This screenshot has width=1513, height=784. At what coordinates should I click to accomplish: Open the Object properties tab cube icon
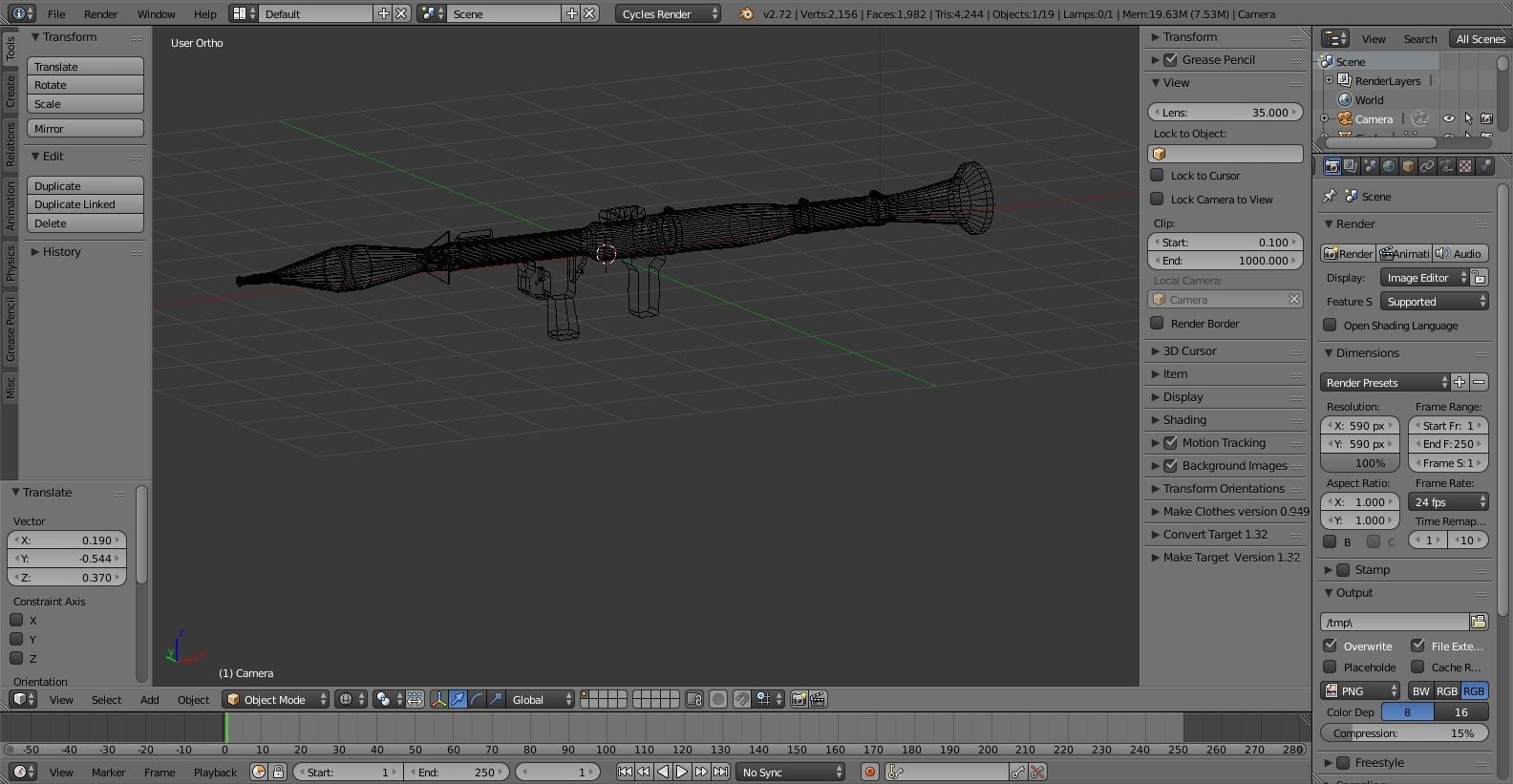tap(1408, 166)
